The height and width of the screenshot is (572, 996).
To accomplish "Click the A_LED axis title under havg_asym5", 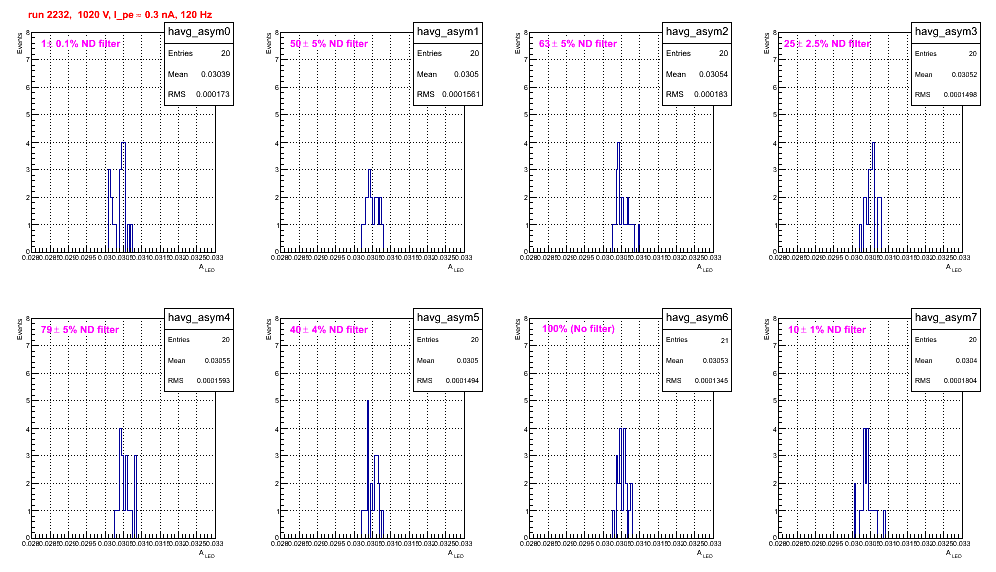I will click(456, 554).
